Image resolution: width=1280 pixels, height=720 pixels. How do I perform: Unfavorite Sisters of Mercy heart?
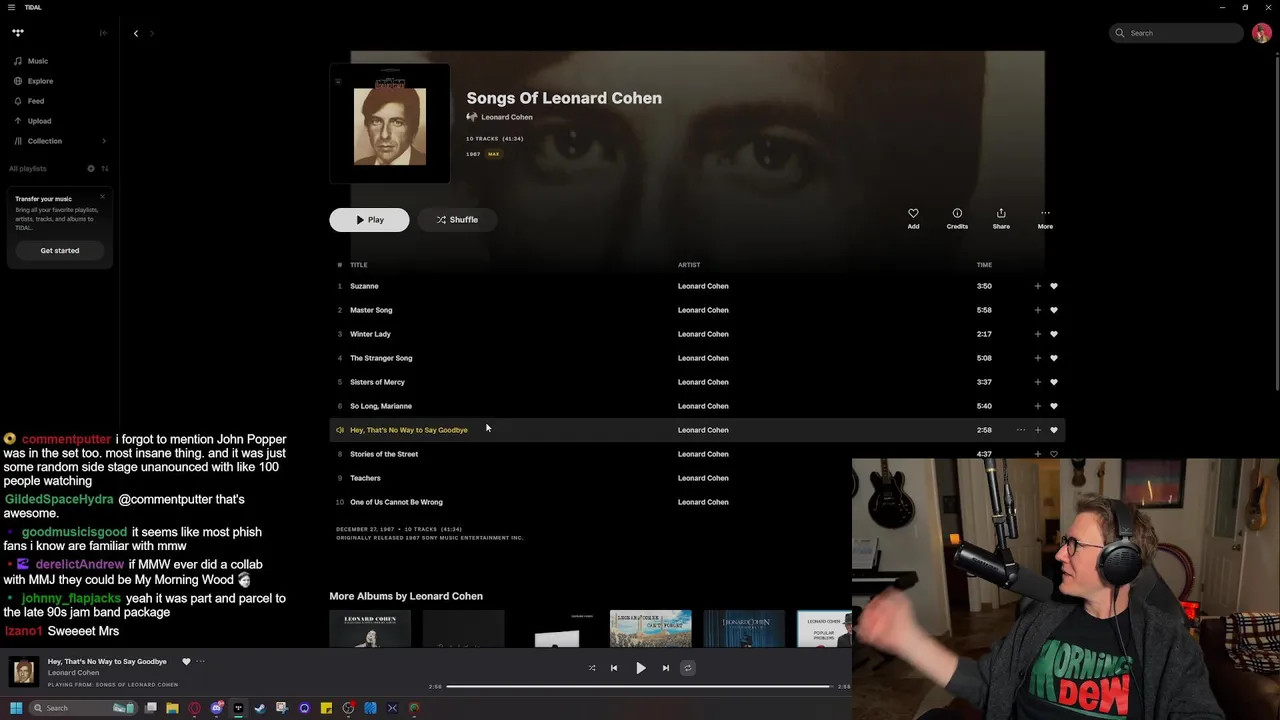click(1053, 382)
